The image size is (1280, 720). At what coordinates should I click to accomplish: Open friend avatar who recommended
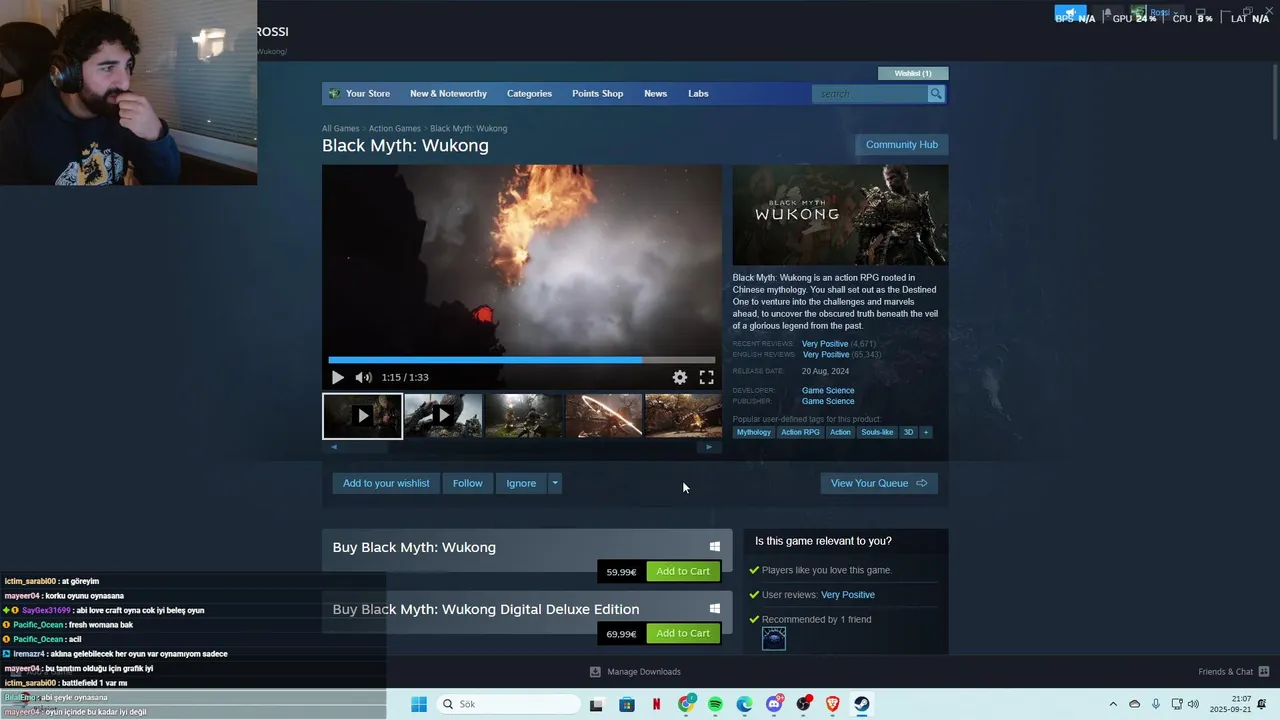point(774,638)
